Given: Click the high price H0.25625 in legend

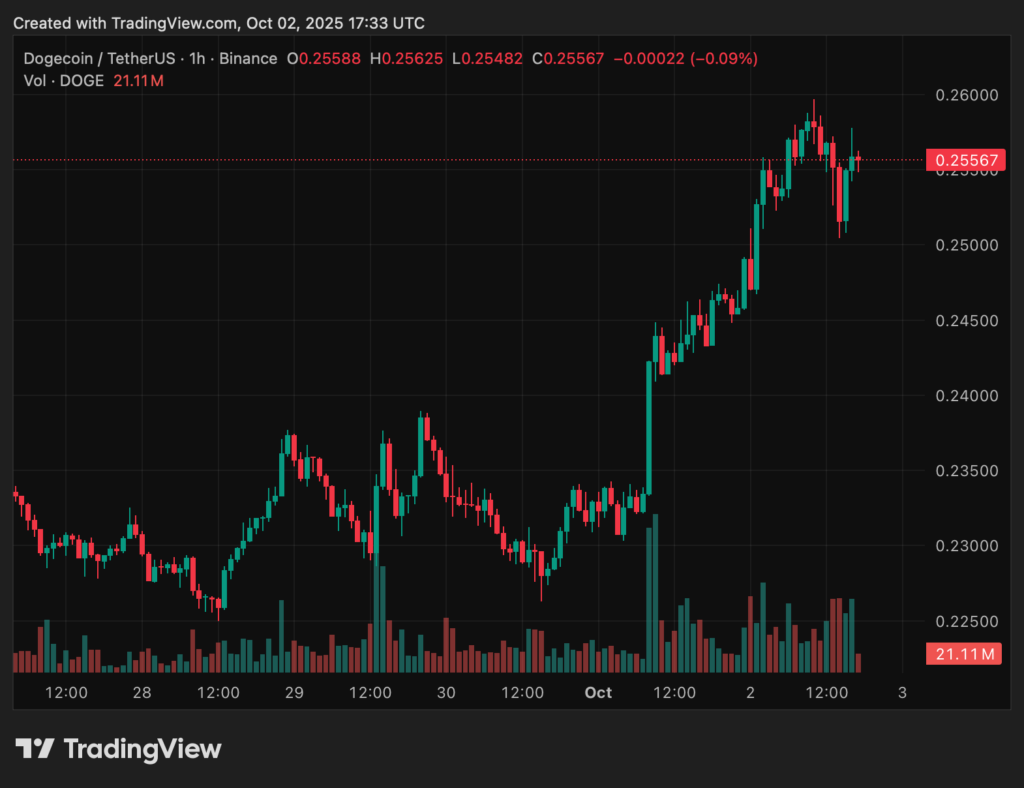Looking at the screenshot, I should 406,59.
